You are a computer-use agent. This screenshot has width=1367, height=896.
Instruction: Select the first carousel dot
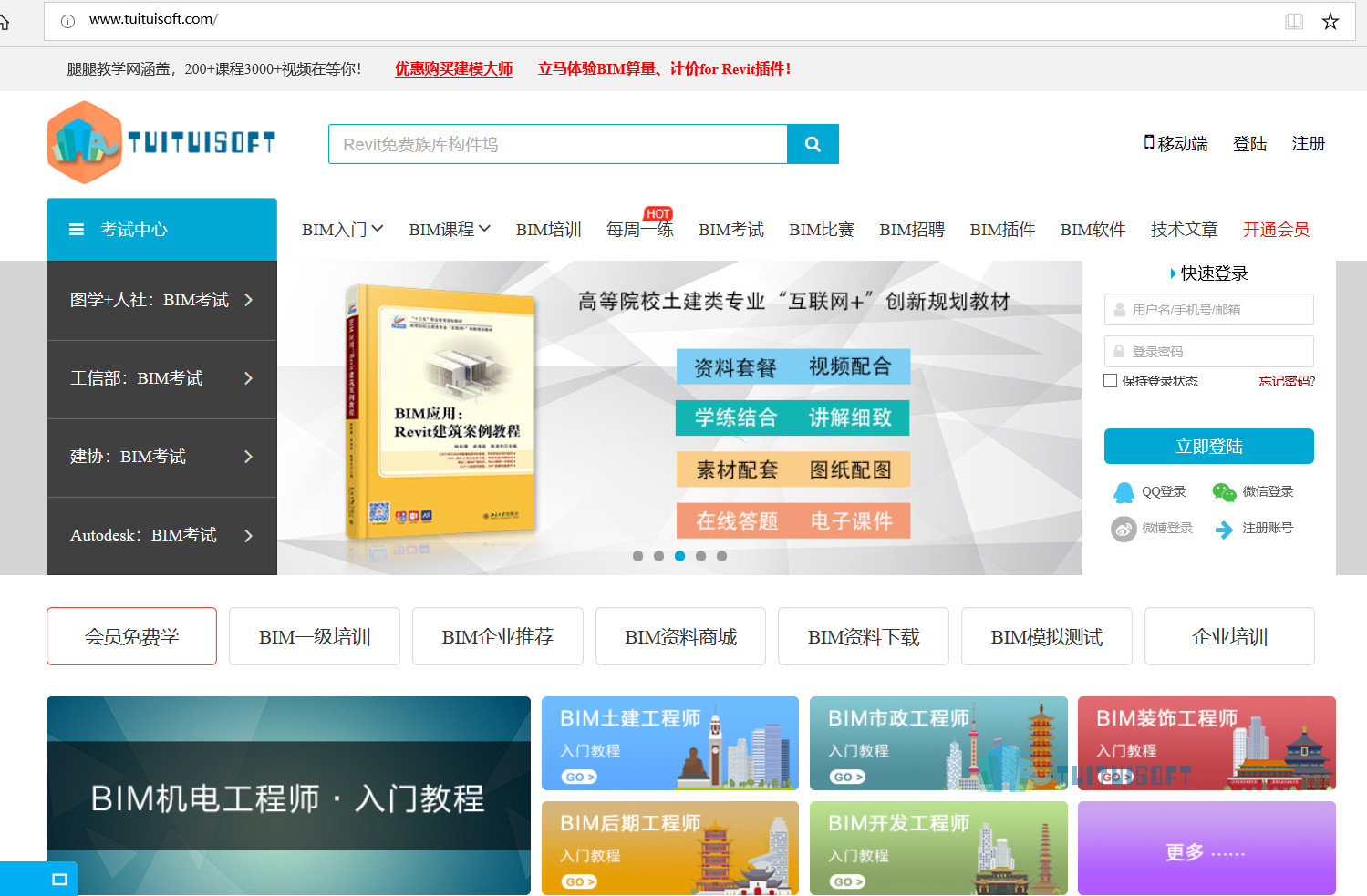[x=637, y=556]
